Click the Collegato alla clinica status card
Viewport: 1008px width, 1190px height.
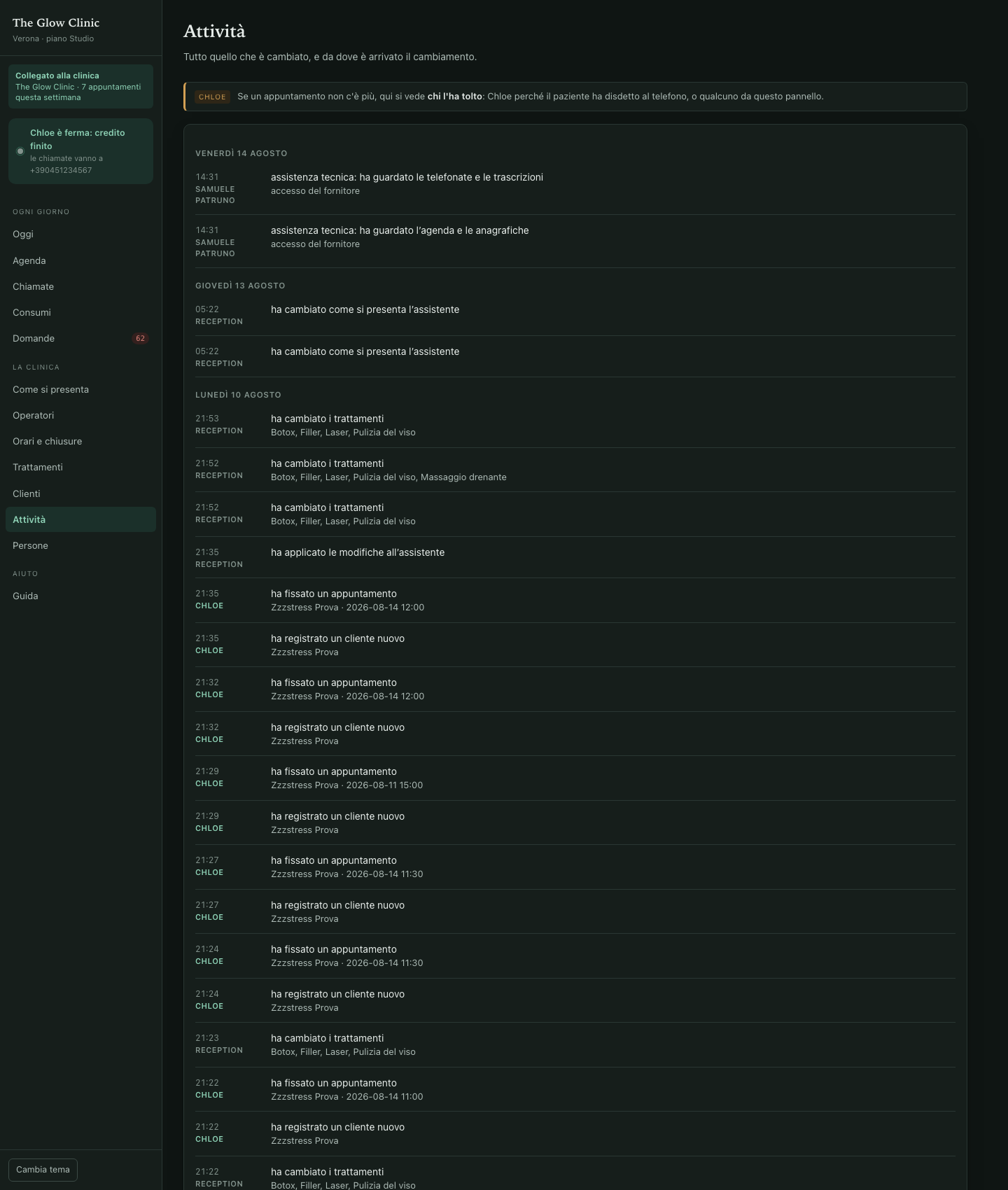[80, 86]
